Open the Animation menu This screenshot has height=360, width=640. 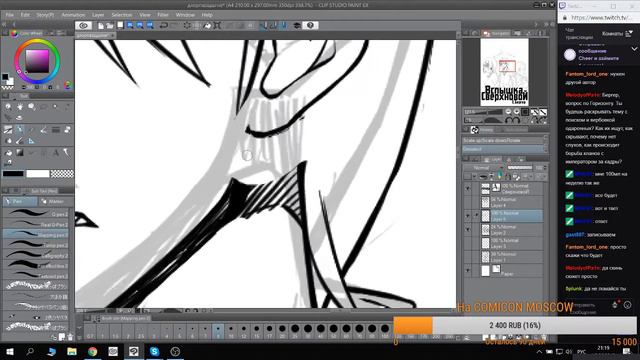[x=73, y=15]
